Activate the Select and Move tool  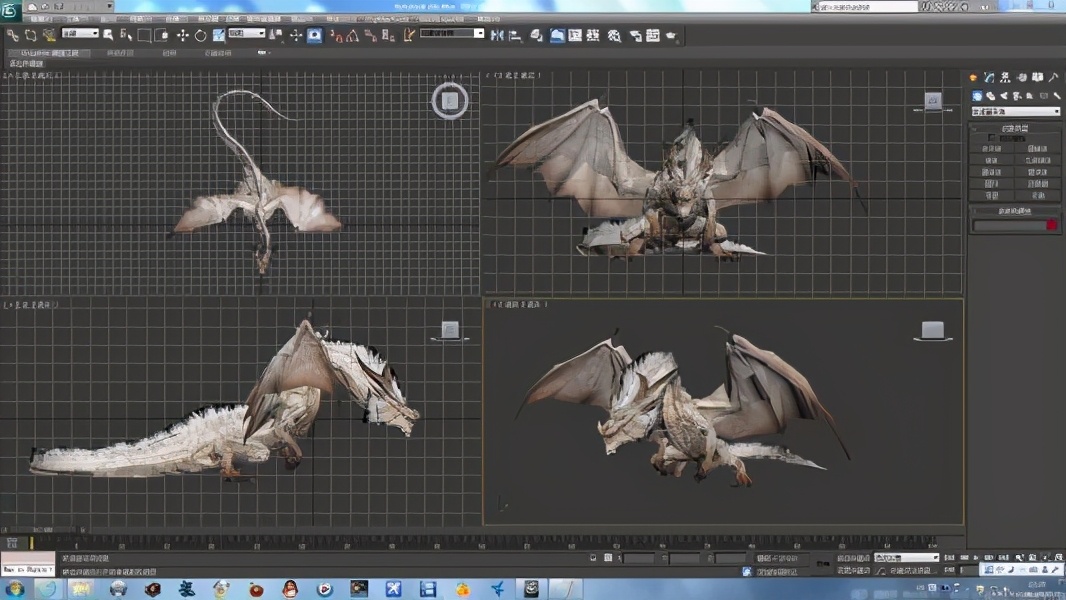(182, 35)
